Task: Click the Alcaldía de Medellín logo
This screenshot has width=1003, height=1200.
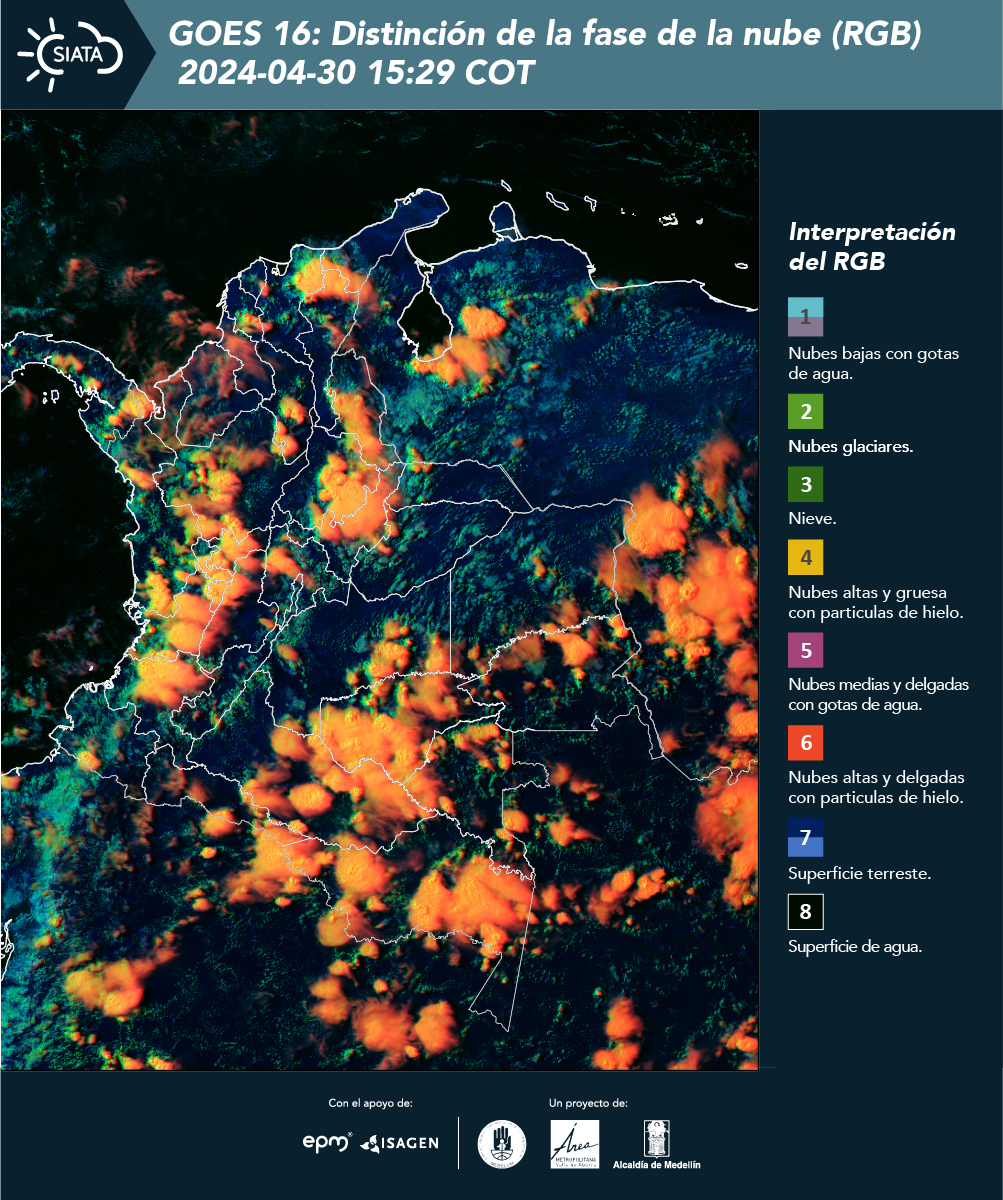Action: [x=656, y=1143]
